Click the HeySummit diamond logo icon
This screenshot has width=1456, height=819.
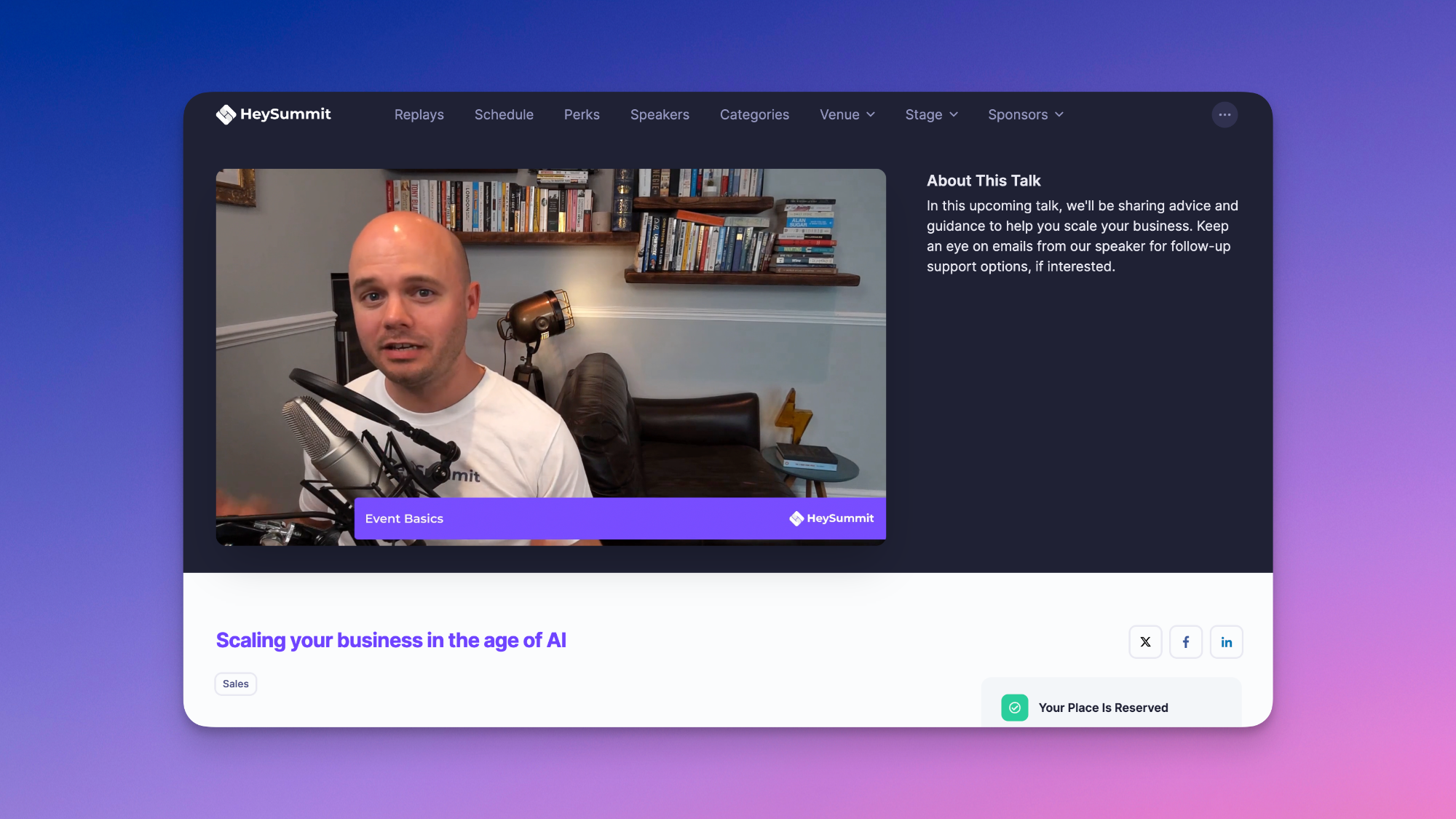(226, 114)
